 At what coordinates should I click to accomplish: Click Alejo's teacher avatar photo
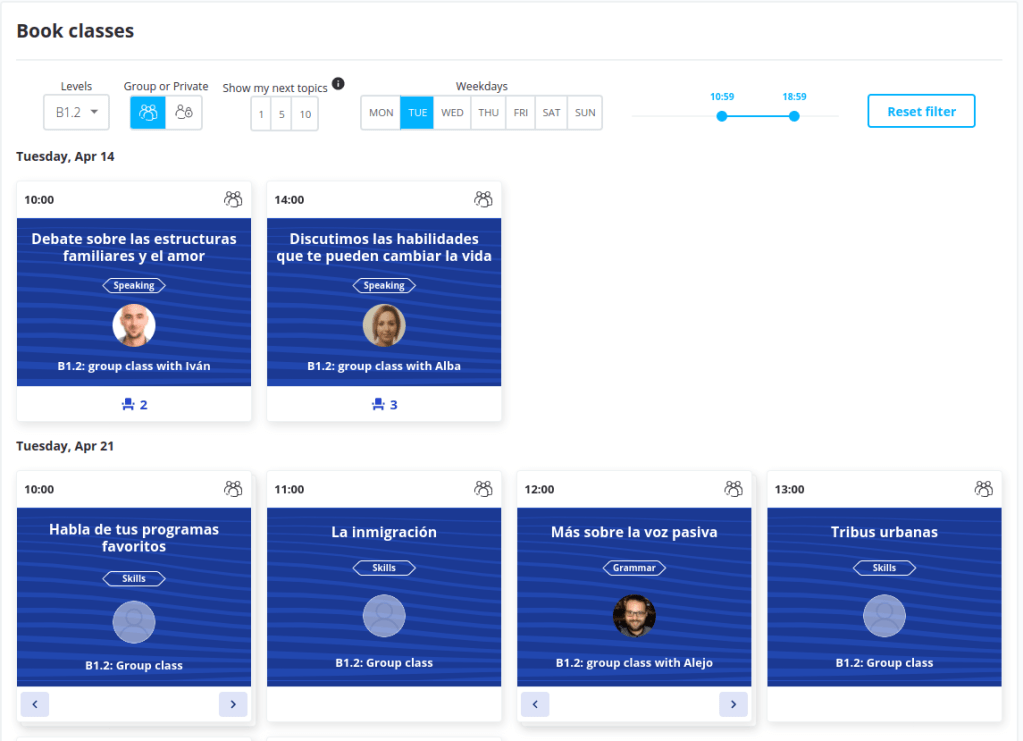click(634, 616)
